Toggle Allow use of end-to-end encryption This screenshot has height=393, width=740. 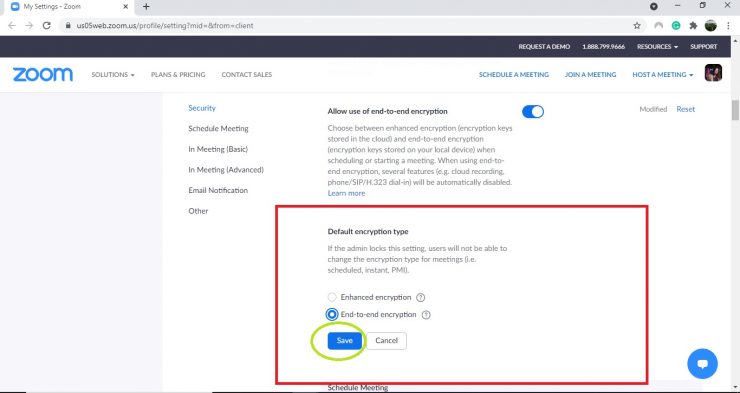pyautogui.click(x=533, y=111)
